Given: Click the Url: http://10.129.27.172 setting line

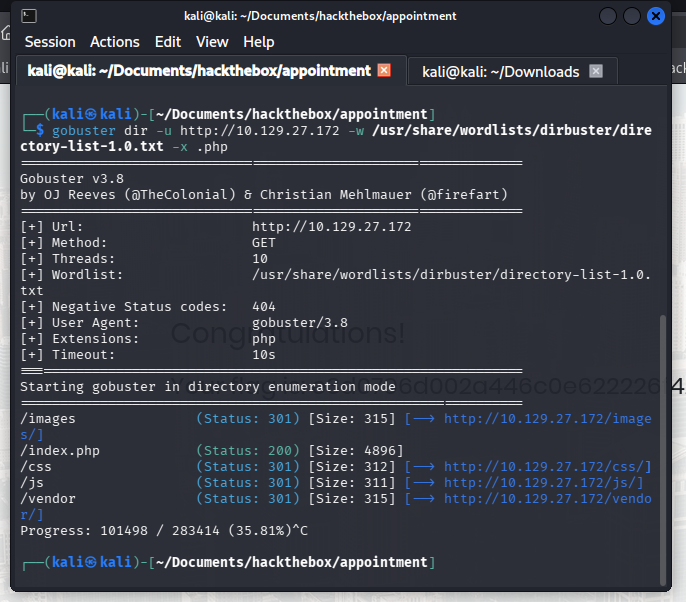Looking at the screenshot, I should [216, 227].
